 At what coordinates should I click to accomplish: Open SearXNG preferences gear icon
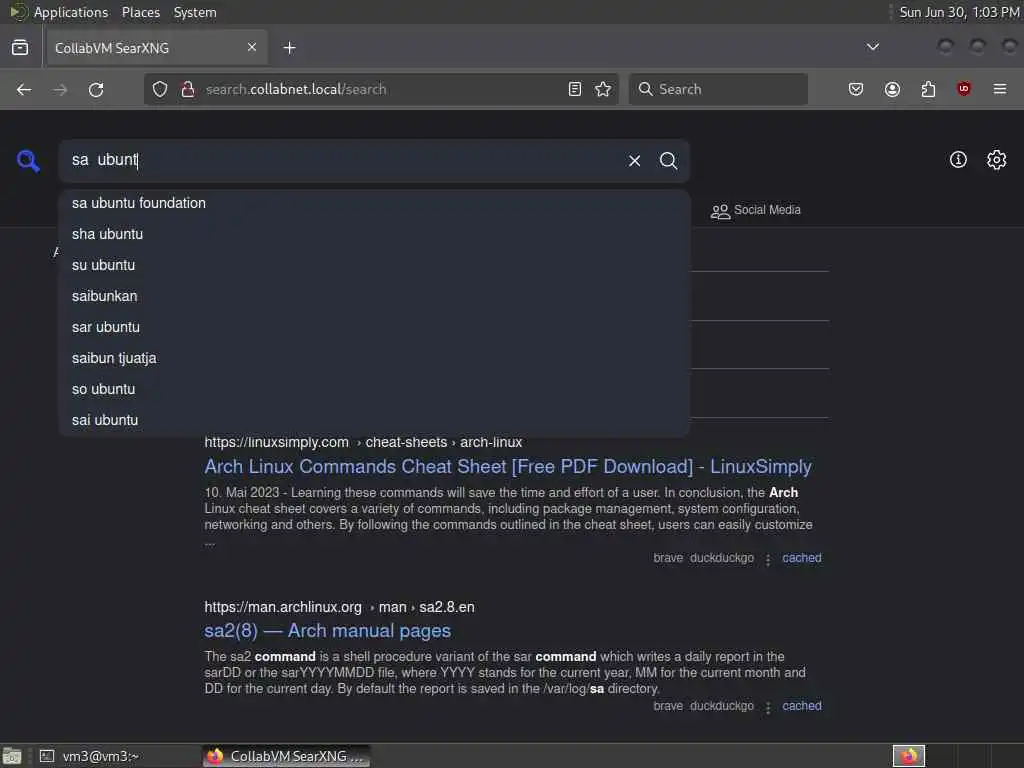tap(997, 160)
